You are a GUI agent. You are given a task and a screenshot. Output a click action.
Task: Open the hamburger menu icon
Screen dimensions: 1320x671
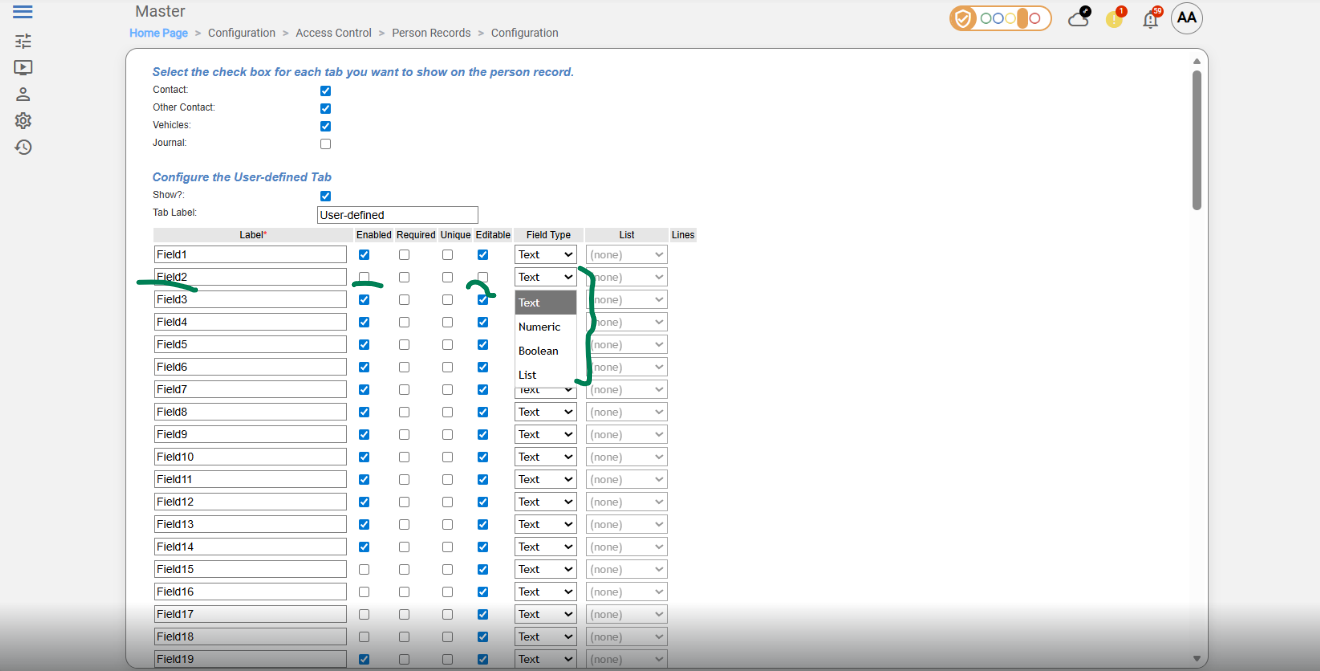(x=22, y=12)
